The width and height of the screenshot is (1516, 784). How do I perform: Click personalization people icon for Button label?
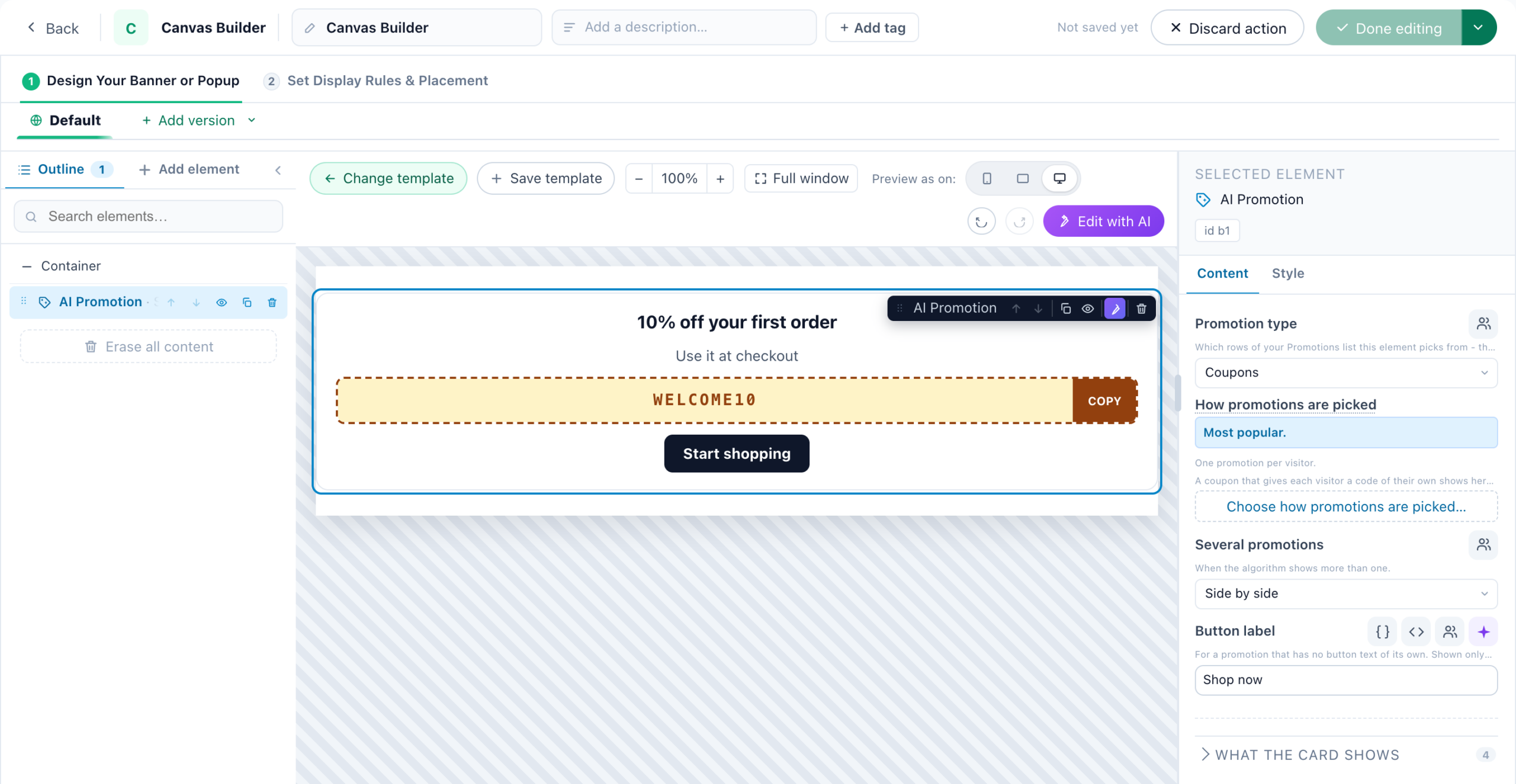(1450, 631)
